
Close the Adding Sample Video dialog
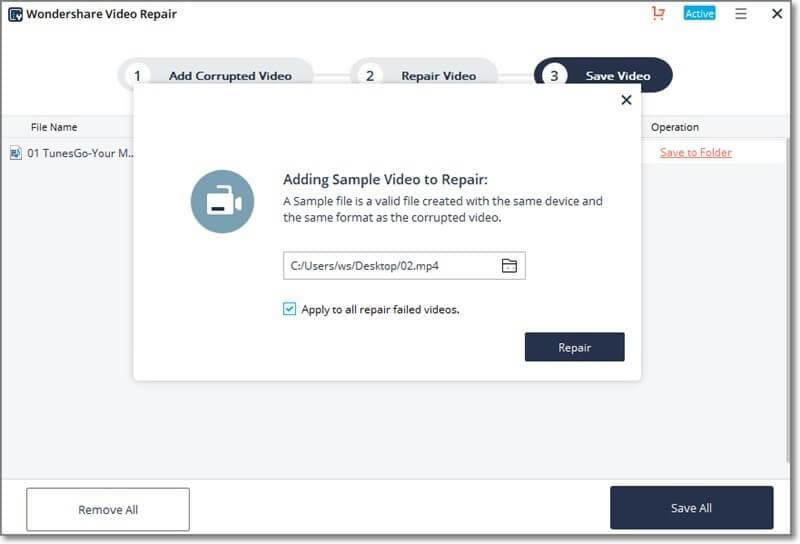pos(626,100)
